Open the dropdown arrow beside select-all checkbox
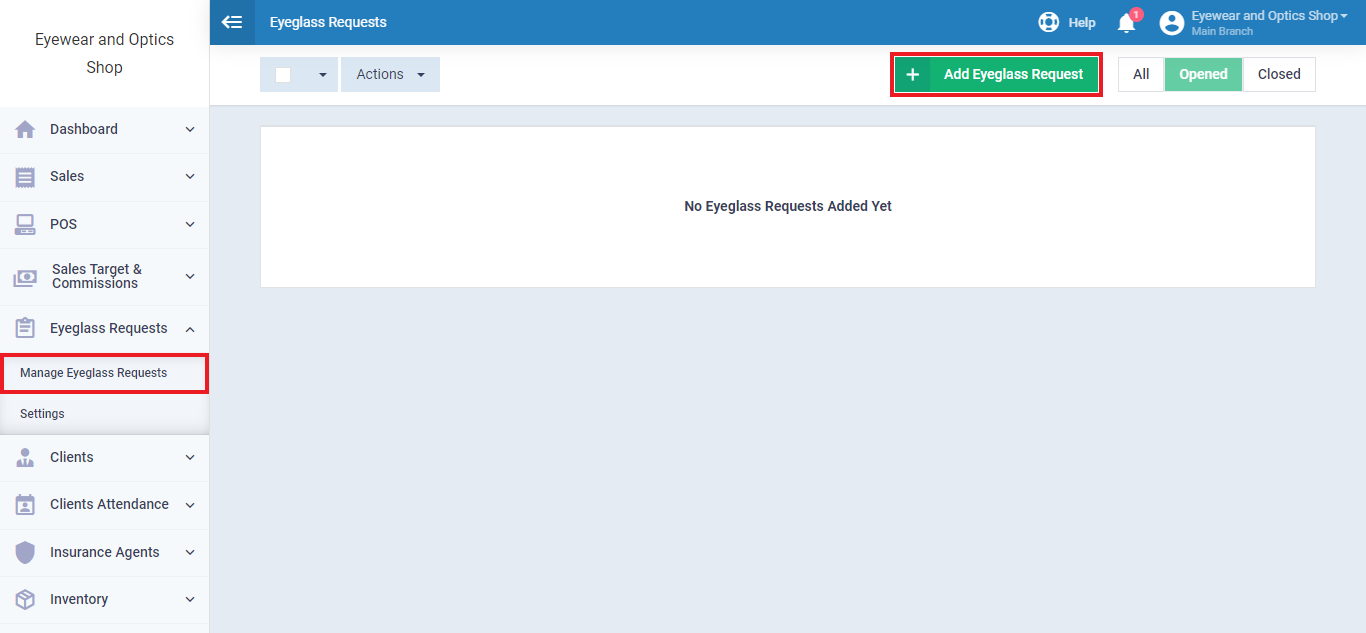This screenshot has height=633, width=1366. (322, 75)
